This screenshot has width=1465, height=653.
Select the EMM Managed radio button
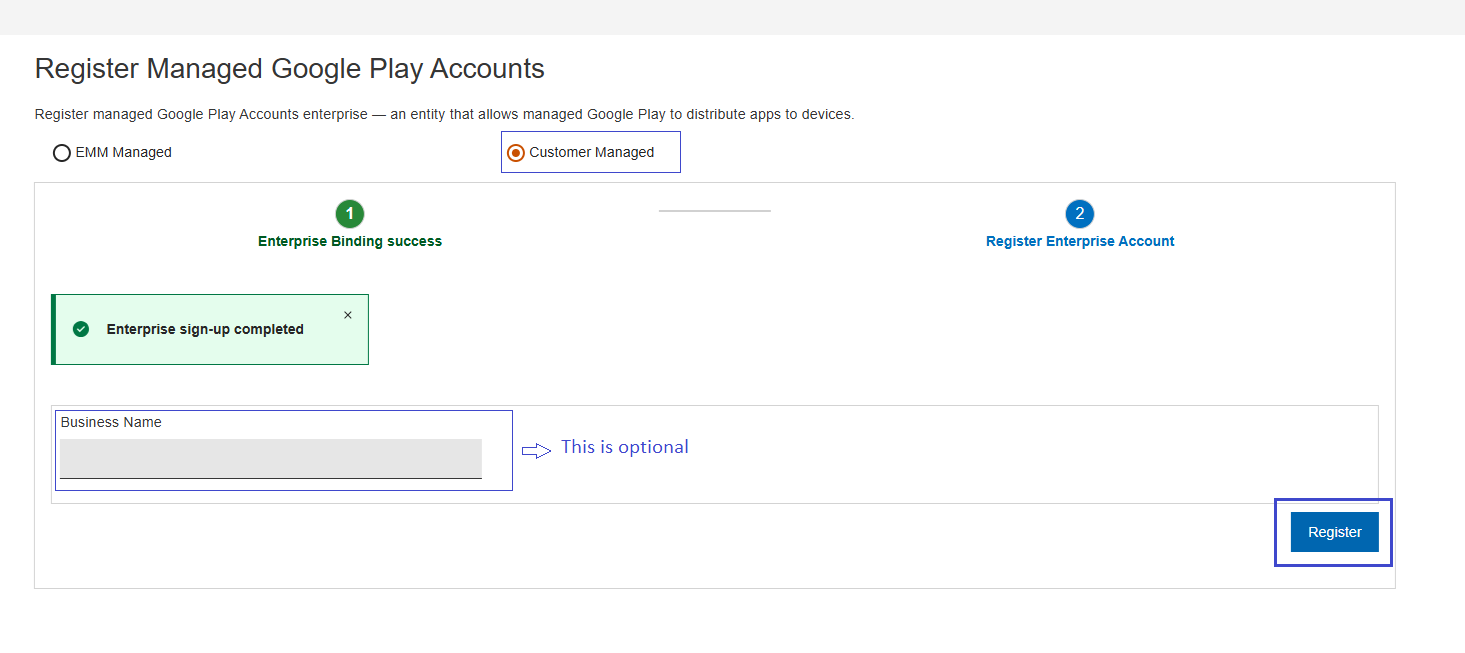click(x=62, y=153)
